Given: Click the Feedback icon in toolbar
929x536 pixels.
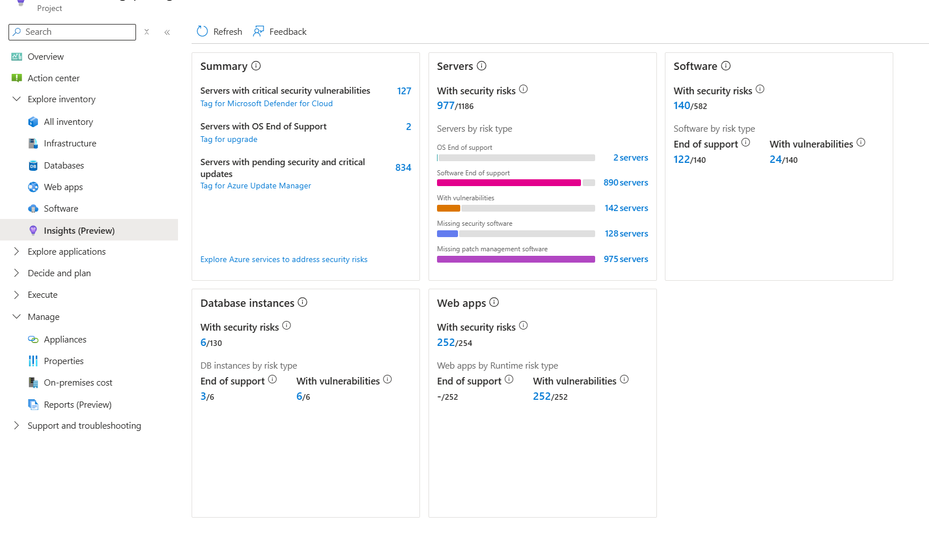Looking at the screenshot, I should click(x=259, y=31).
